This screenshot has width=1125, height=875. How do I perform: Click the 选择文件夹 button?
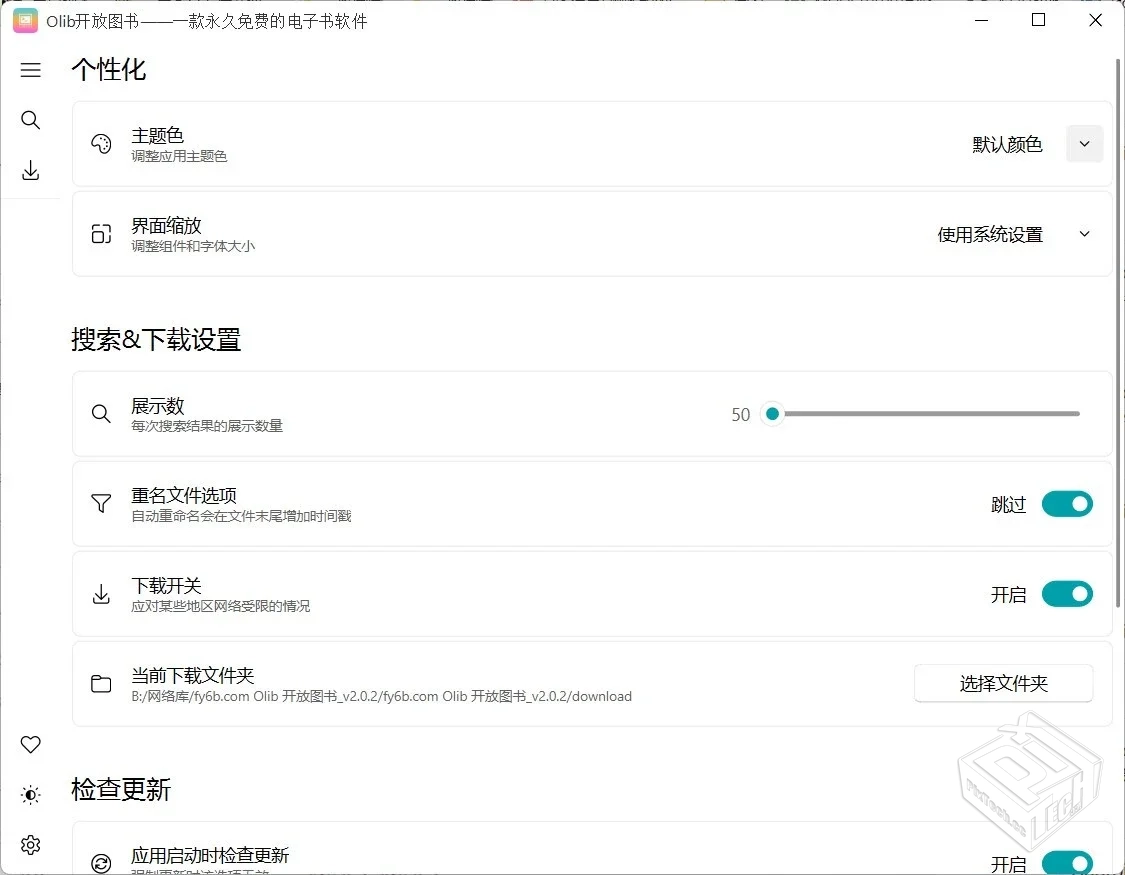pyautogui.click(x=1003, y=683)
